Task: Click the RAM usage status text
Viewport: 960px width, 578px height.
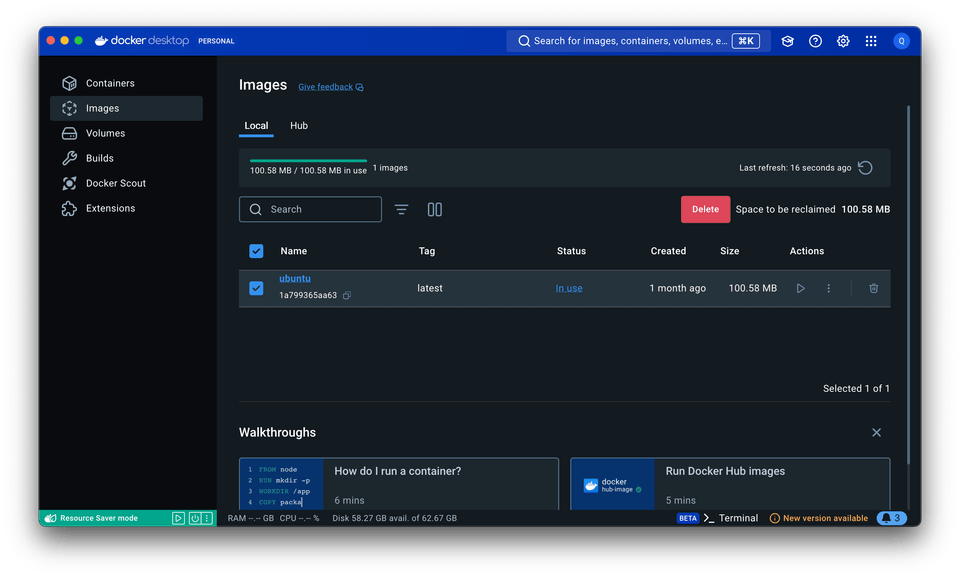Action: pos(250,518)
